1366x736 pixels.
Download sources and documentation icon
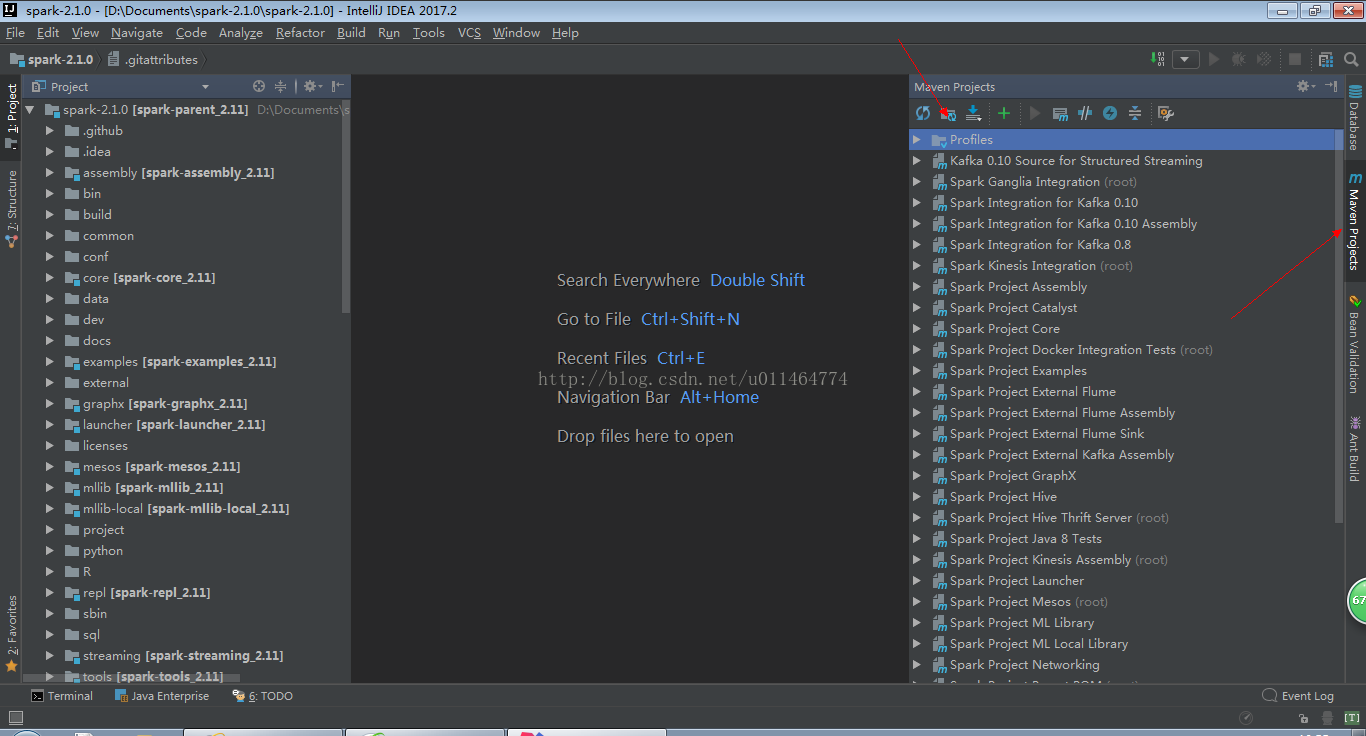973,114
